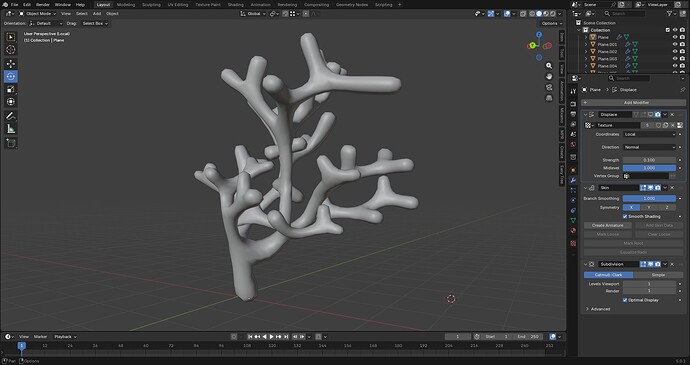Open the Displace Coordinates Local dropdown
The width and height of the screenshot is (690, 365).
(649, 134)
